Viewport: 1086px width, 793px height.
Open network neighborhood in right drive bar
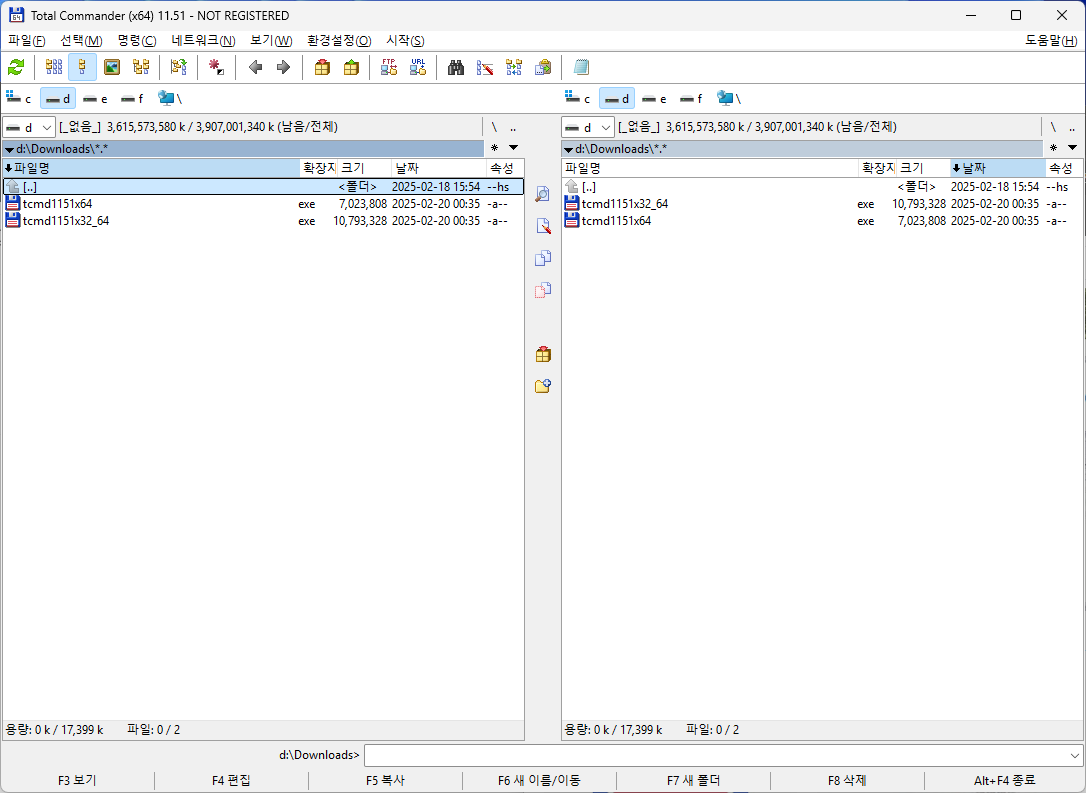pos(729,99)
